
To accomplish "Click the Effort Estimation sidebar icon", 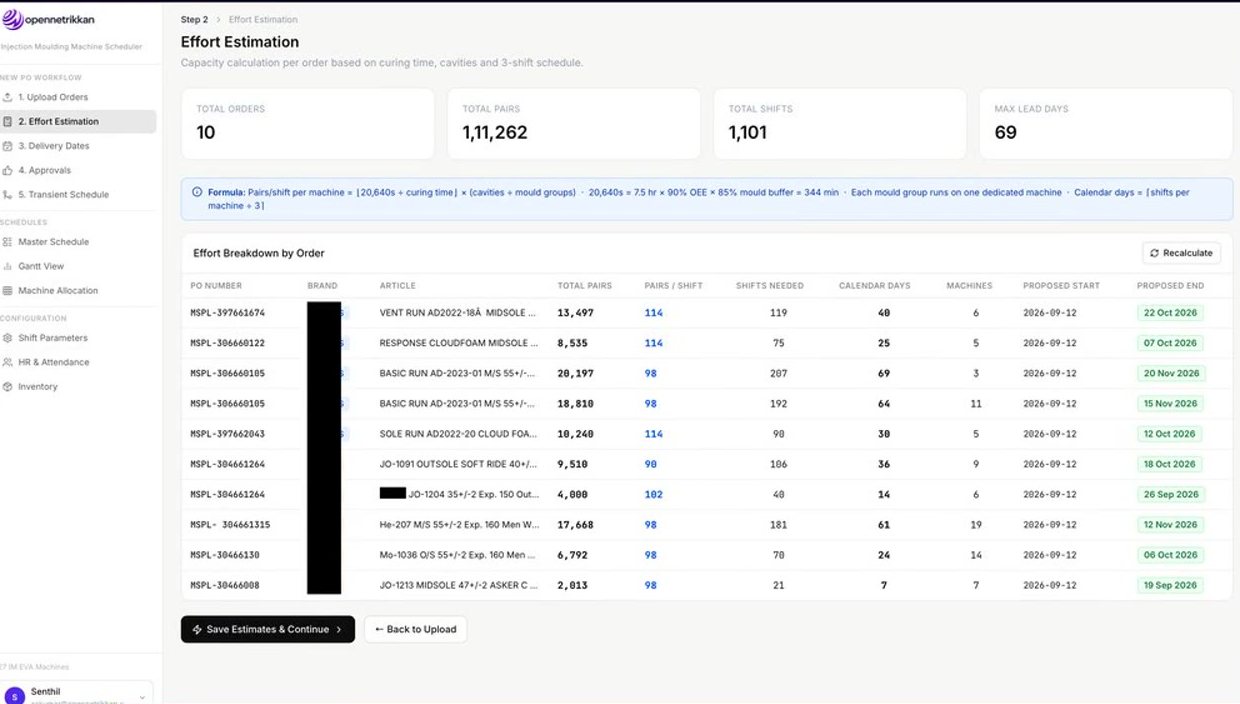I will 8,122.
